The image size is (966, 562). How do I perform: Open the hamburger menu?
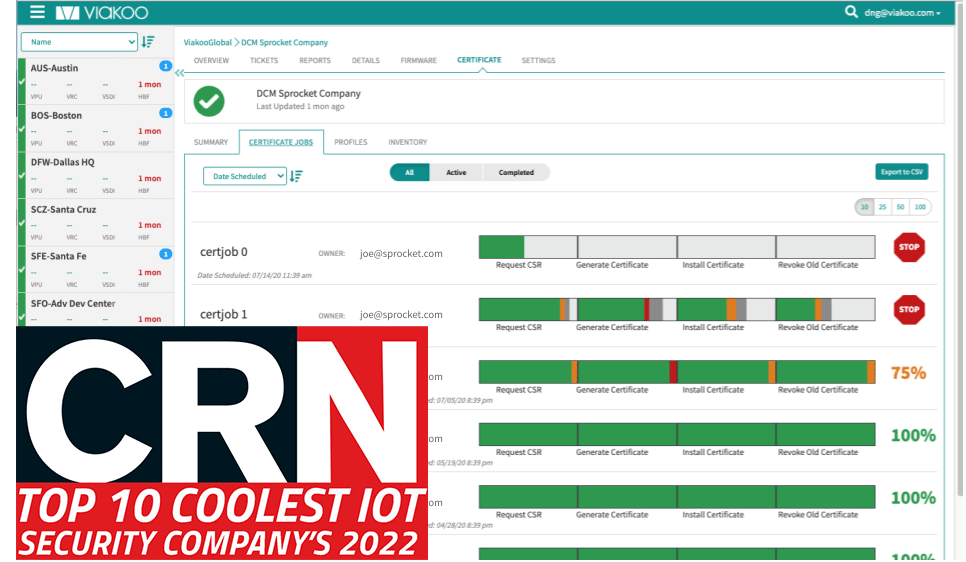[37, 12]
